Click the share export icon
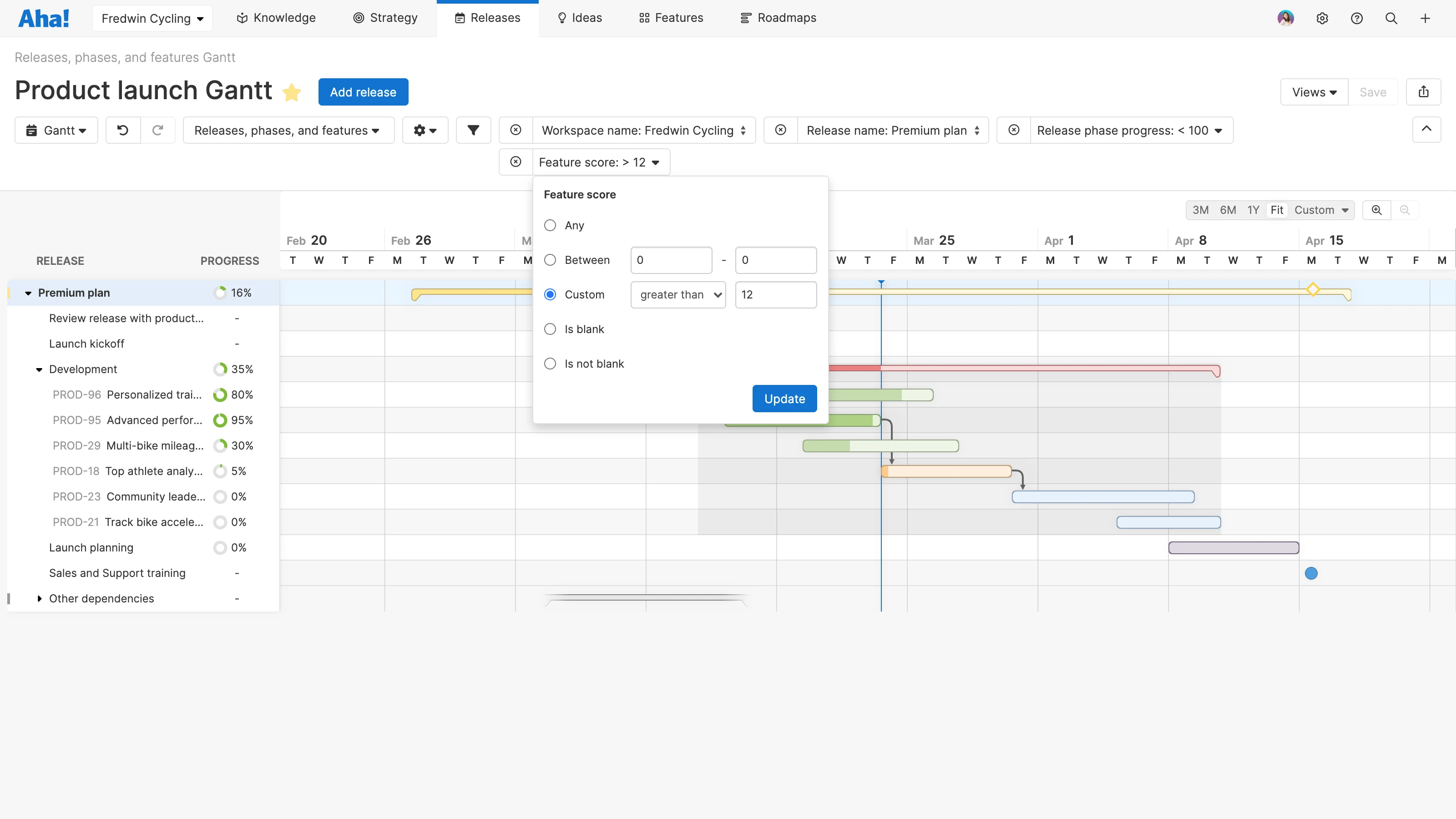 click(x=1423, y=92)
